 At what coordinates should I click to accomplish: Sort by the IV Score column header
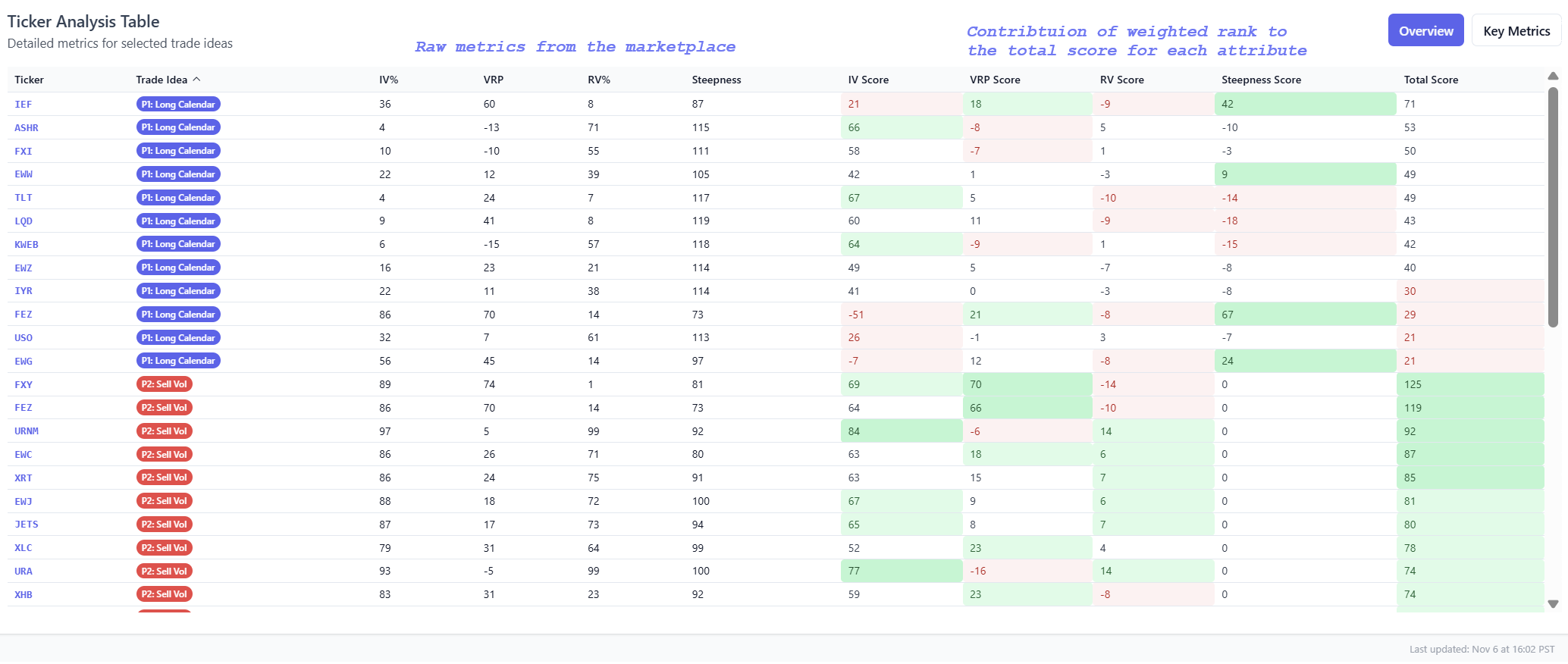[868, 80]
